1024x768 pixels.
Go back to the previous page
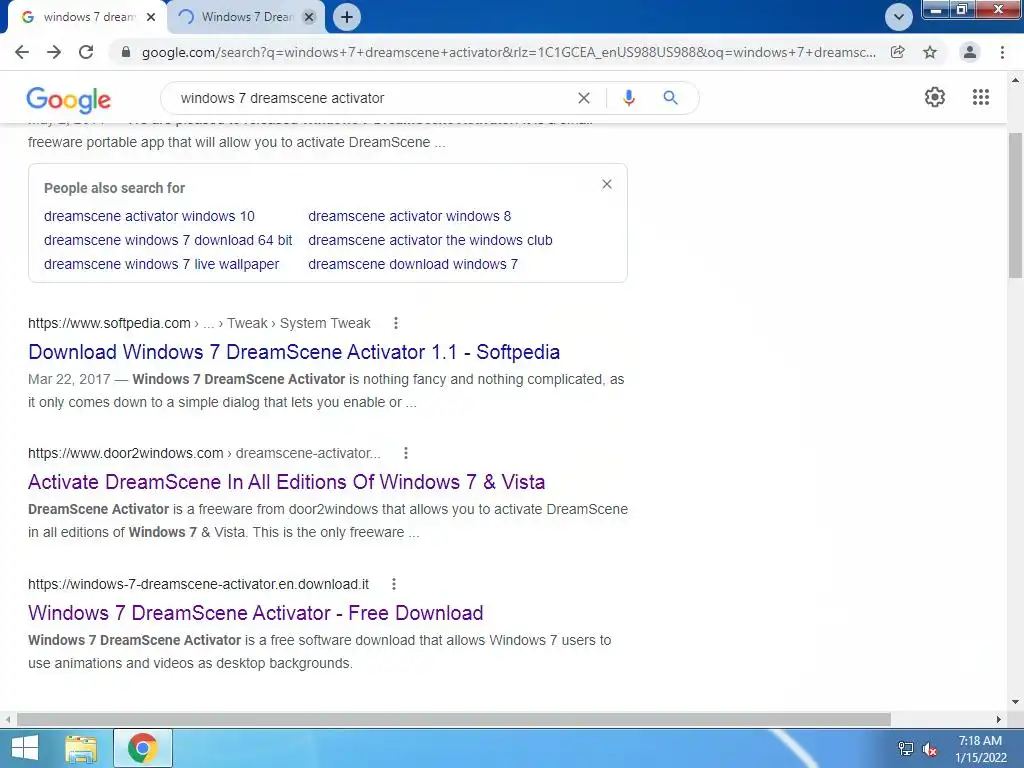tap(22, 52)
